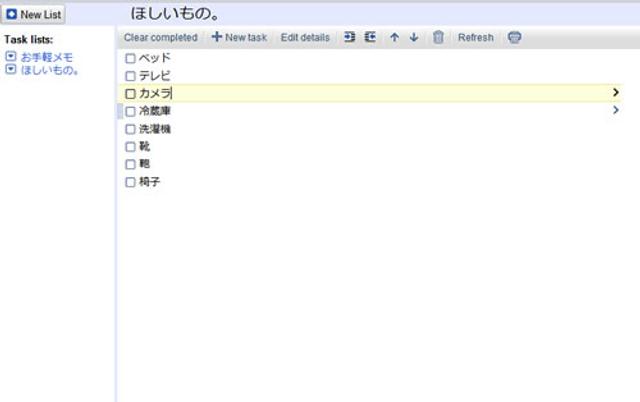Screen dimensions: 640x402
Task: Click the un-indent task icon
Action: point(370,37)
